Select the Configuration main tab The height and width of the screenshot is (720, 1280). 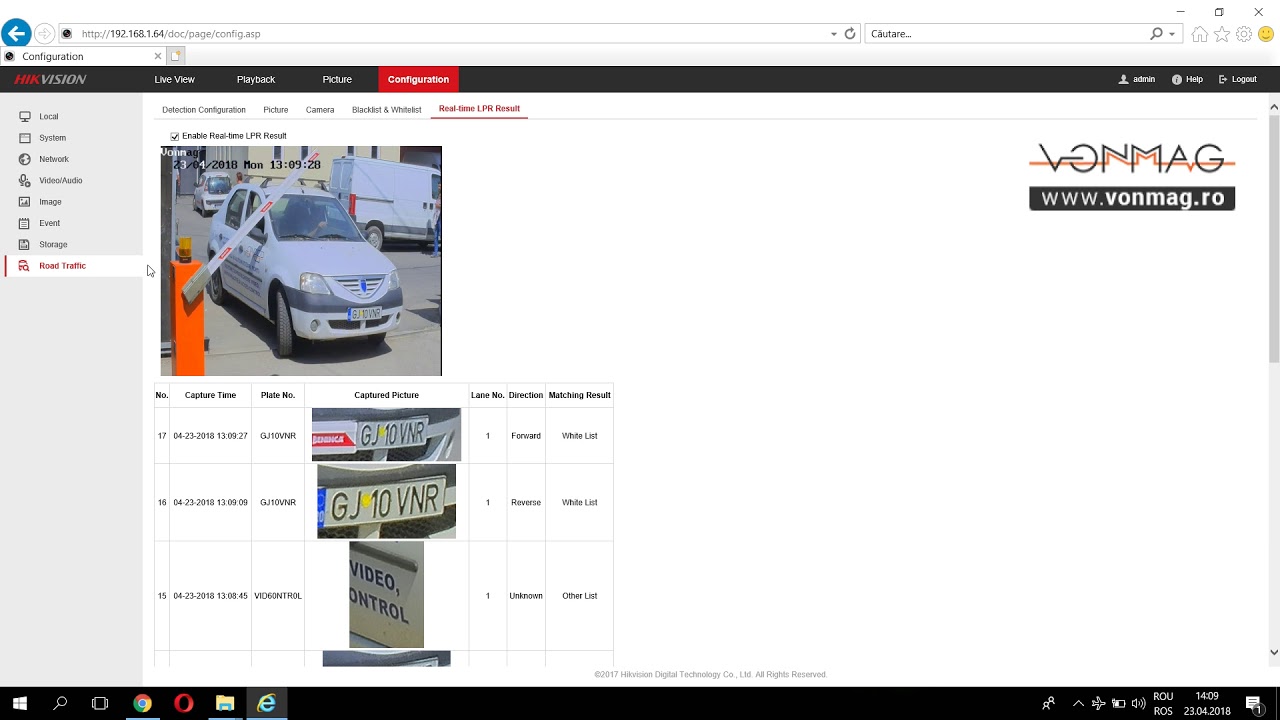click(x=418, y=79)
